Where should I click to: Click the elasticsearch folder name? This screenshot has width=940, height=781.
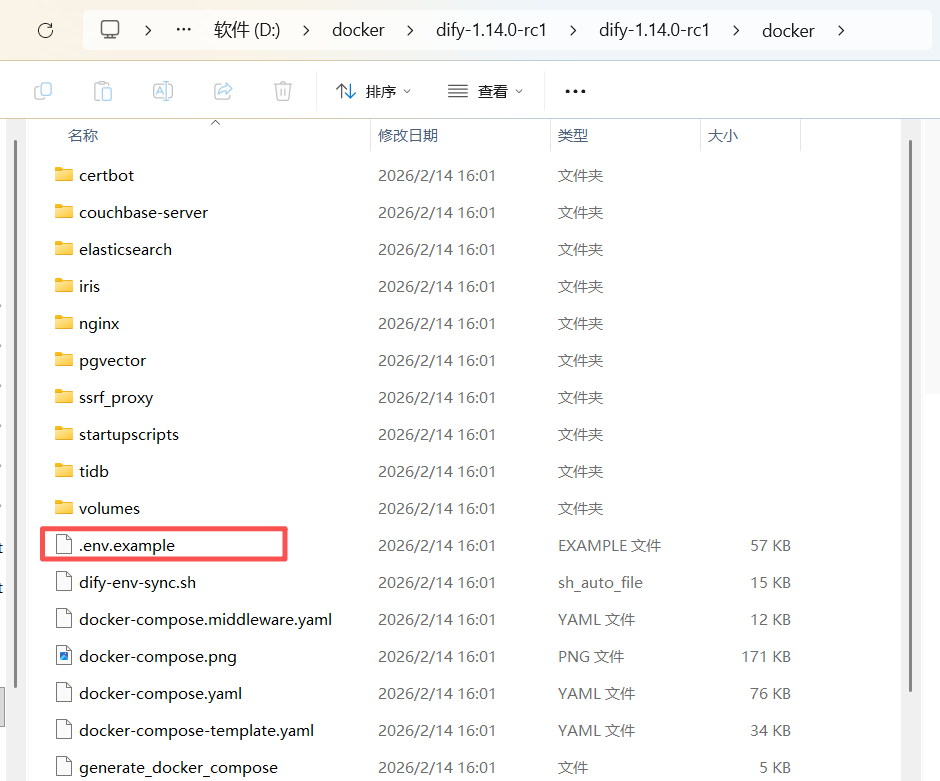tap(125, 249)
